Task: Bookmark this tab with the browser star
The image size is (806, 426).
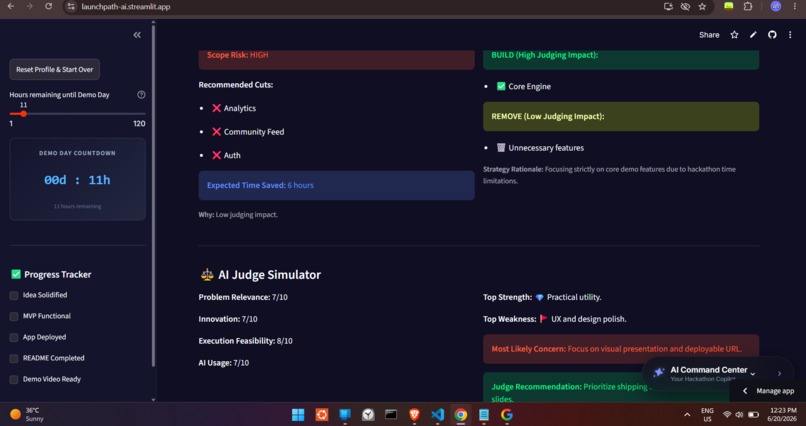Action: pos(702,7)
